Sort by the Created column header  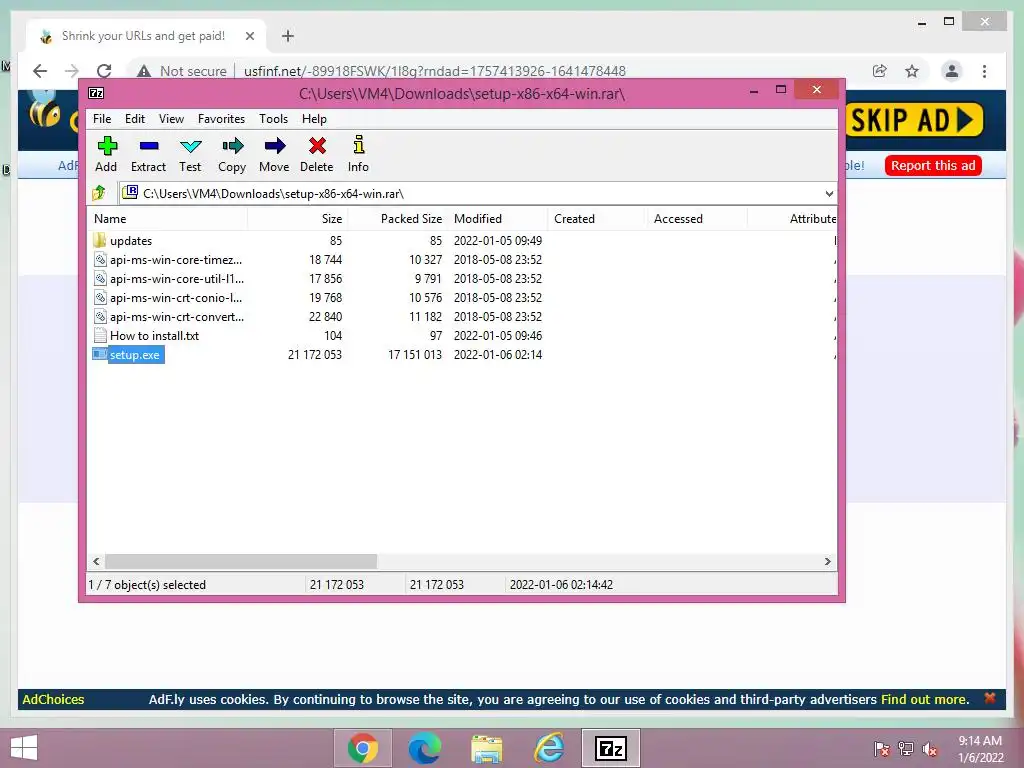[597, 219]
